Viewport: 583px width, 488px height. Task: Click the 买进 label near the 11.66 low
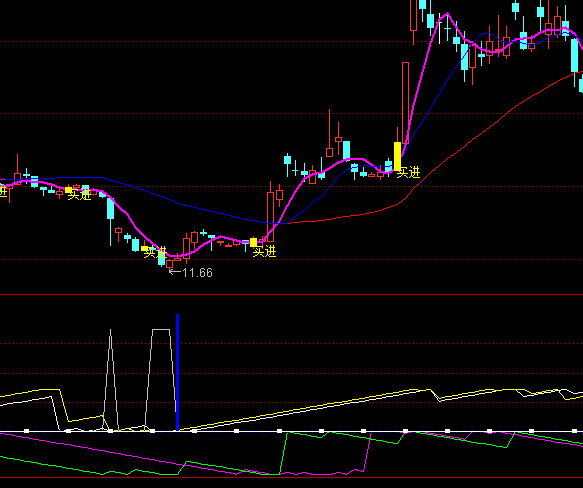155,253
